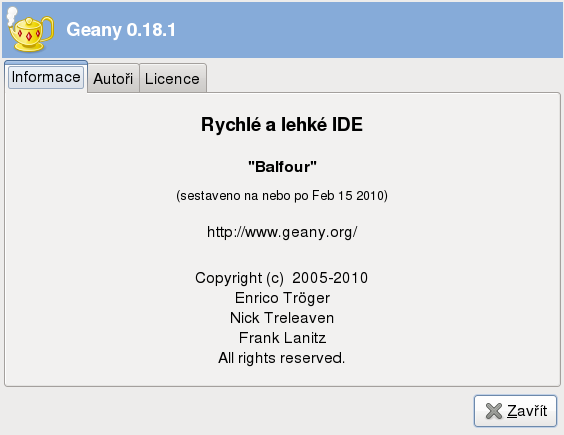
Task: Click the name Enrico Tröger
Action: (282, 298)
